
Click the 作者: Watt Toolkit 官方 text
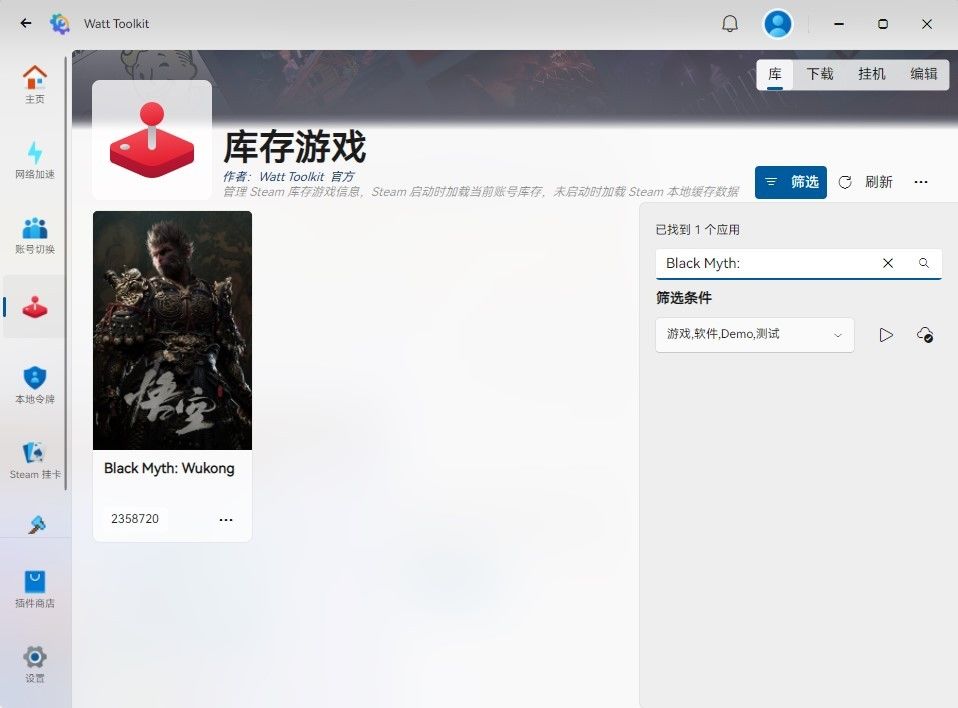coord(288,177)
